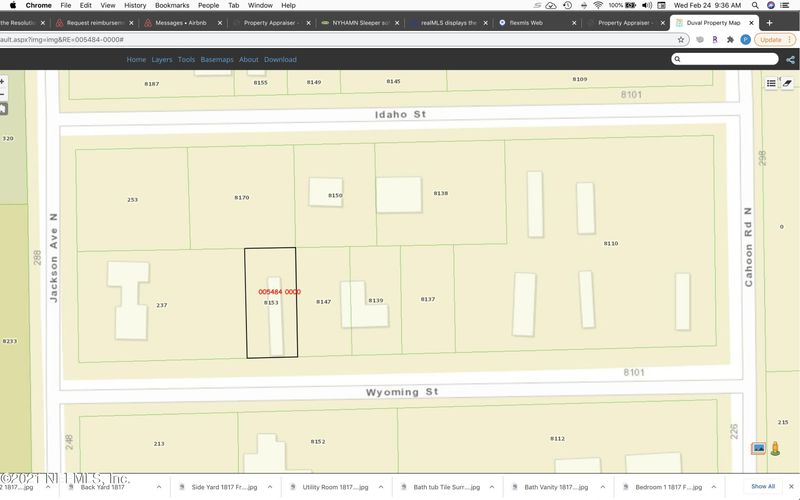800x500 pixels.
Task: Open the Chrome History menu
Action: click(135, 5)
